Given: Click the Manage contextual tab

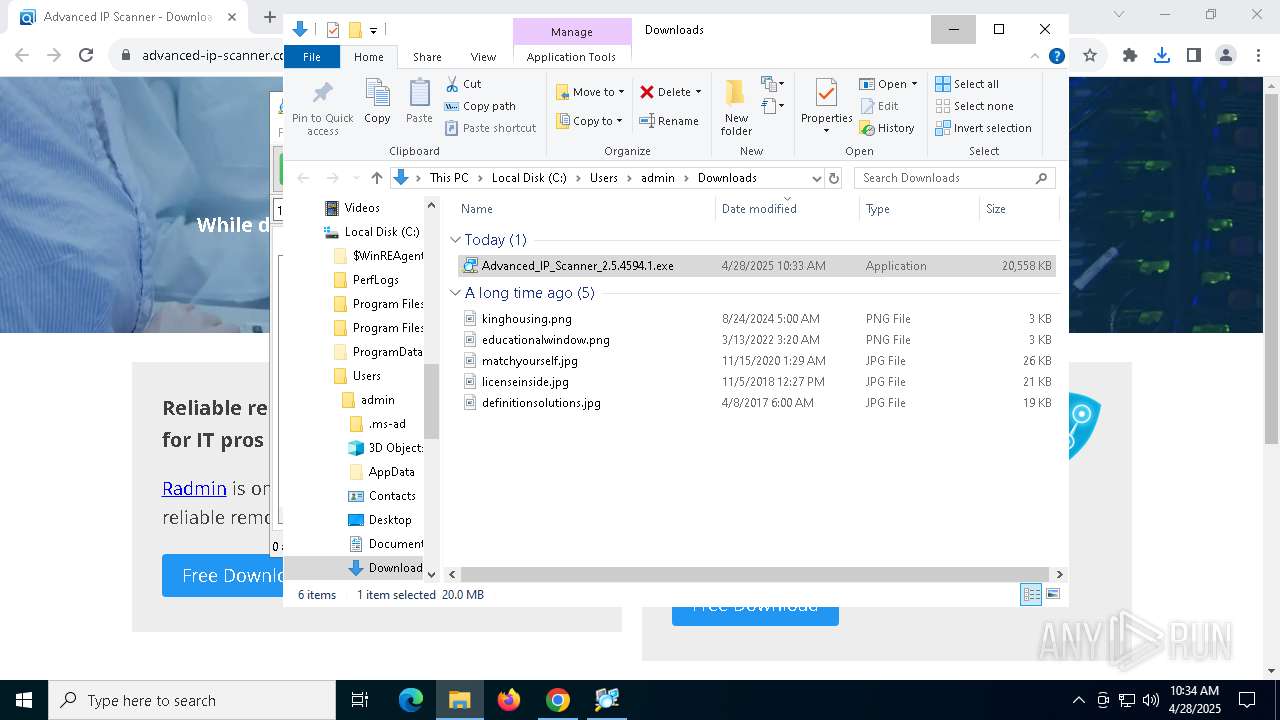Looking at the screenshot, I should point(572,32).
